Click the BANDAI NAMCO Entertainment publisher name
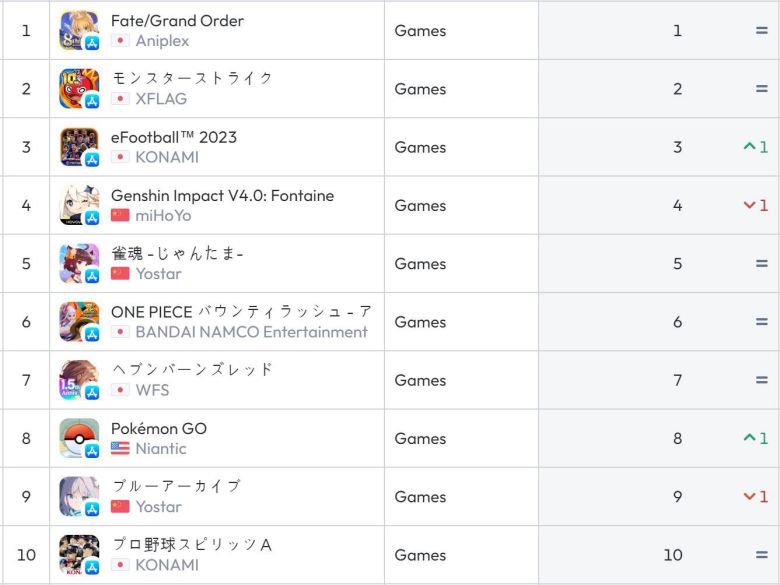Screen dimensions: 780x585 [251, 332]
